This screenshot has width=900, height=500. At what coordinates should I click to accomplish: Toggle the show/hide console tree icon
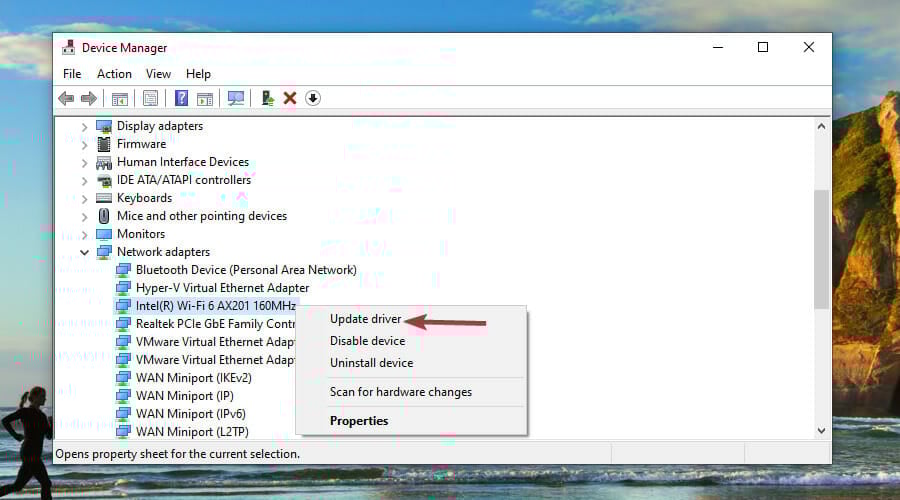(x=119, y=99)
